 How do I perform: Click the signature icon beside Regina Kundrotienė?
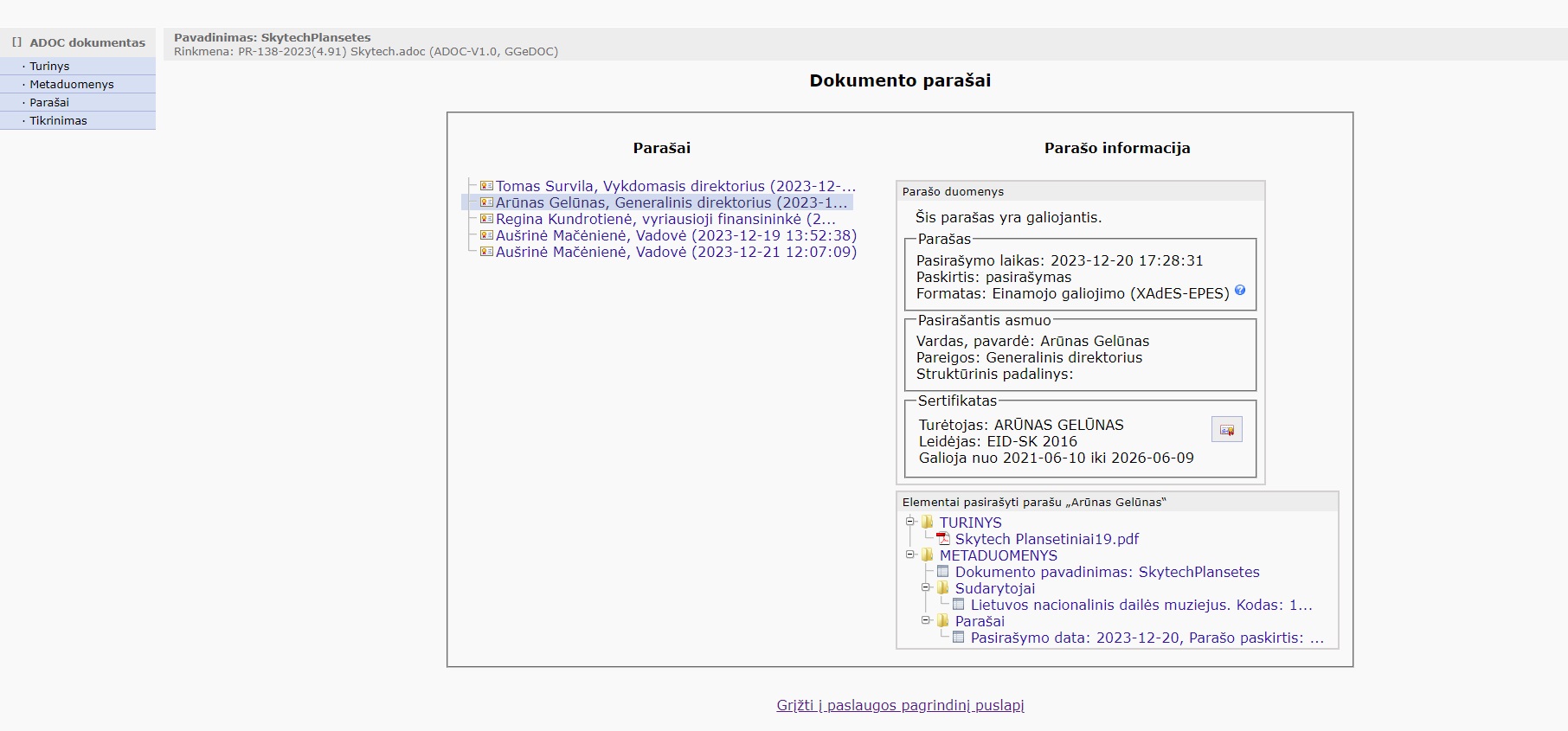pos(486,219)
